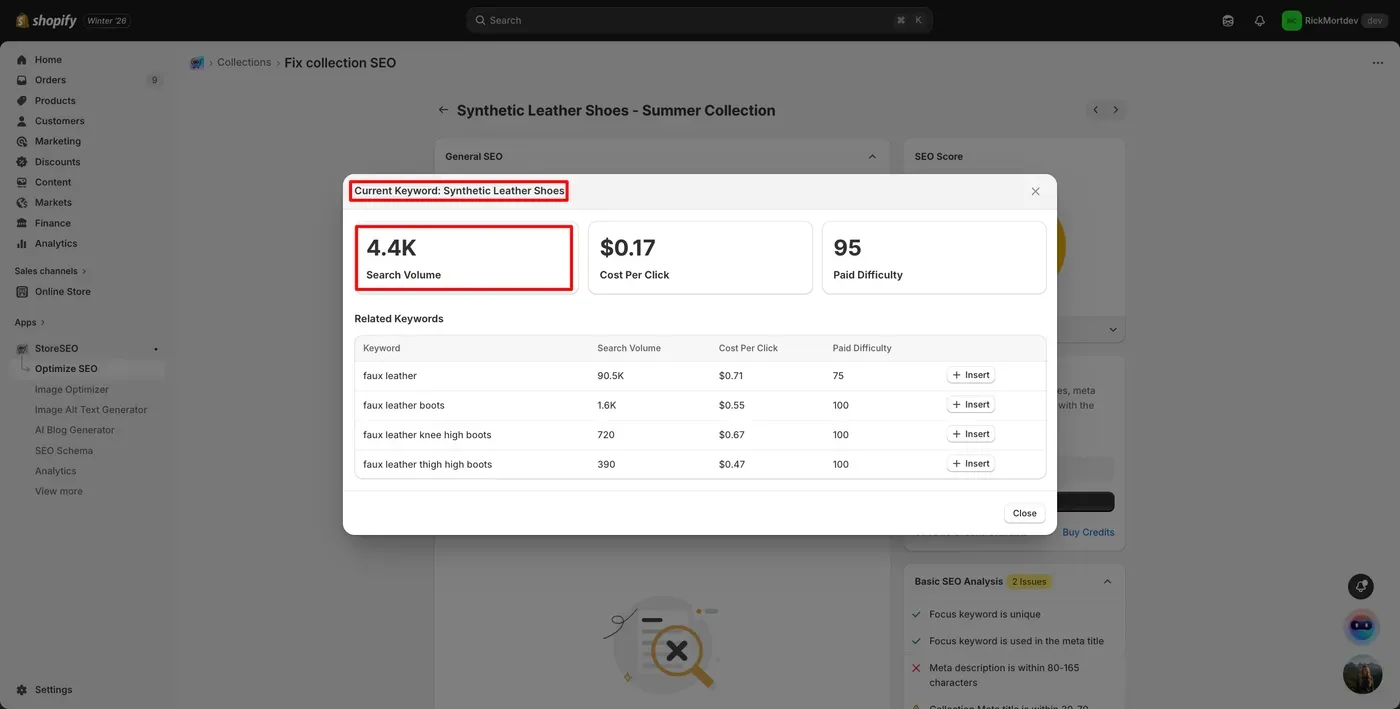1400x709 pixels.
Task: Click Collections breadcrumb link
Action: click(244, 62)
